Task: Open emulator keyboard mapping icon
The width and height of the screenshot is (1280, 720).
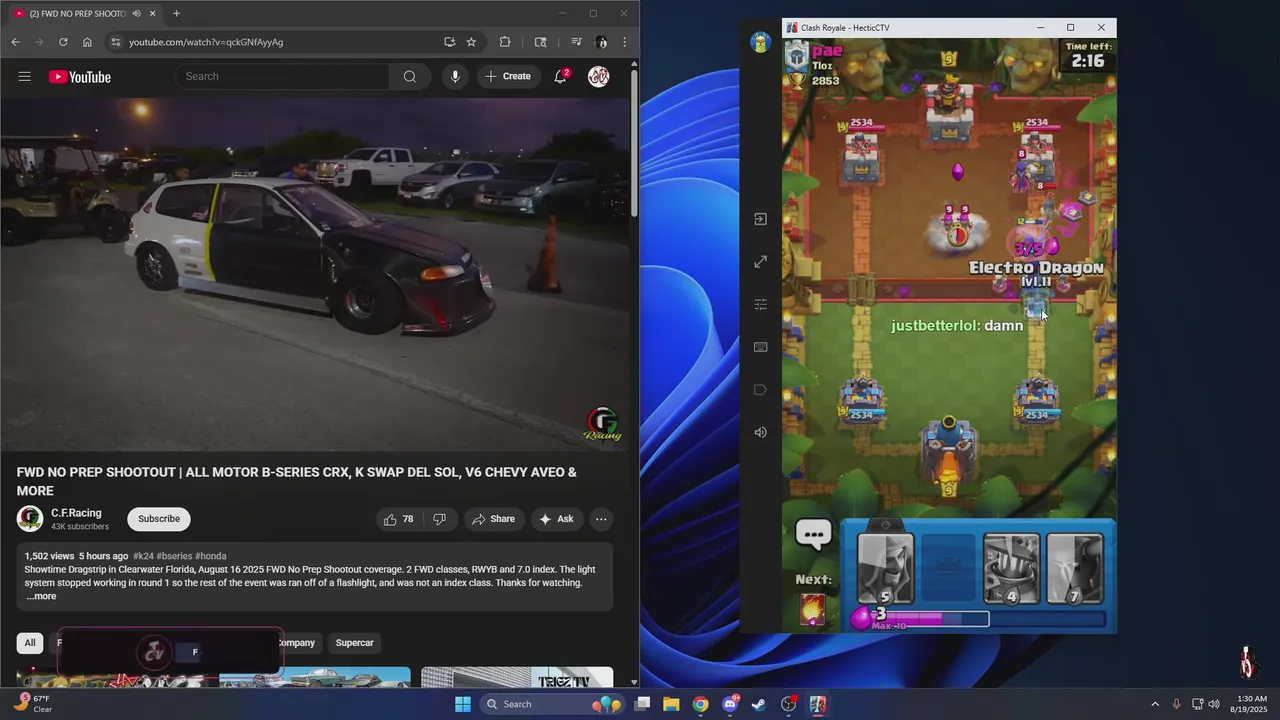Action: click(x=760, y=347)
